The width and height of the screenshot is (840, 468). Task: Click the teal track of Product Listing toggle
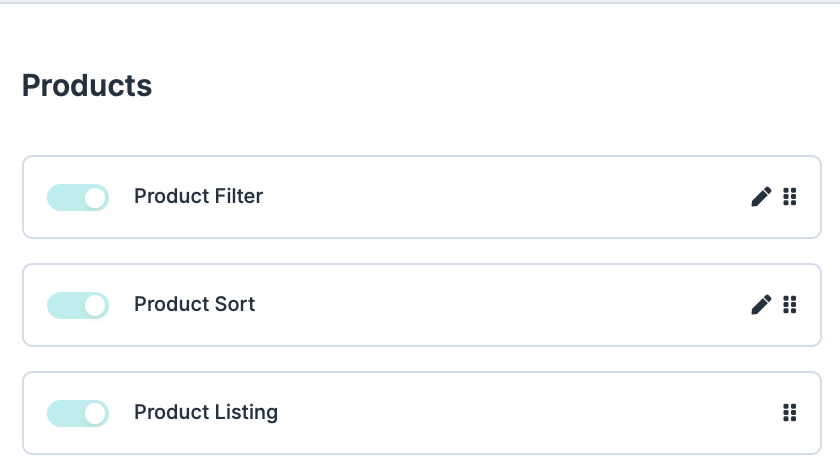click(62, 412)
